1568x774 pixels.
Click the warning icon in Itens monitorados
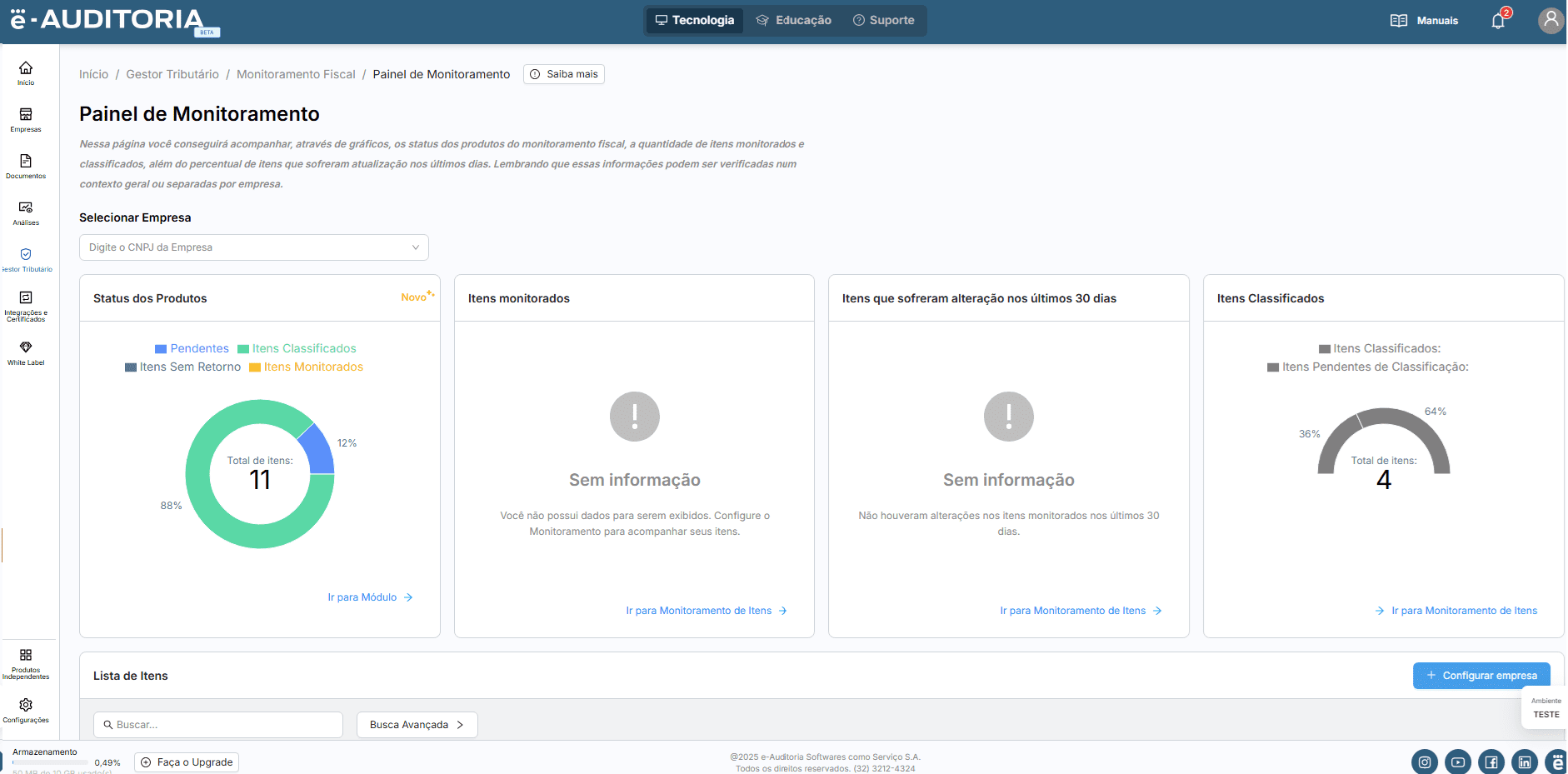coord(635,417)
